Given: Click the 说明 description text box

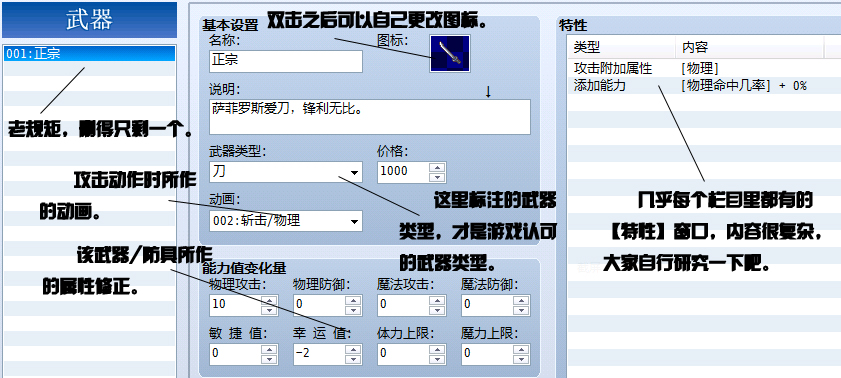Looking at the screenshot, I should point(370,116).
